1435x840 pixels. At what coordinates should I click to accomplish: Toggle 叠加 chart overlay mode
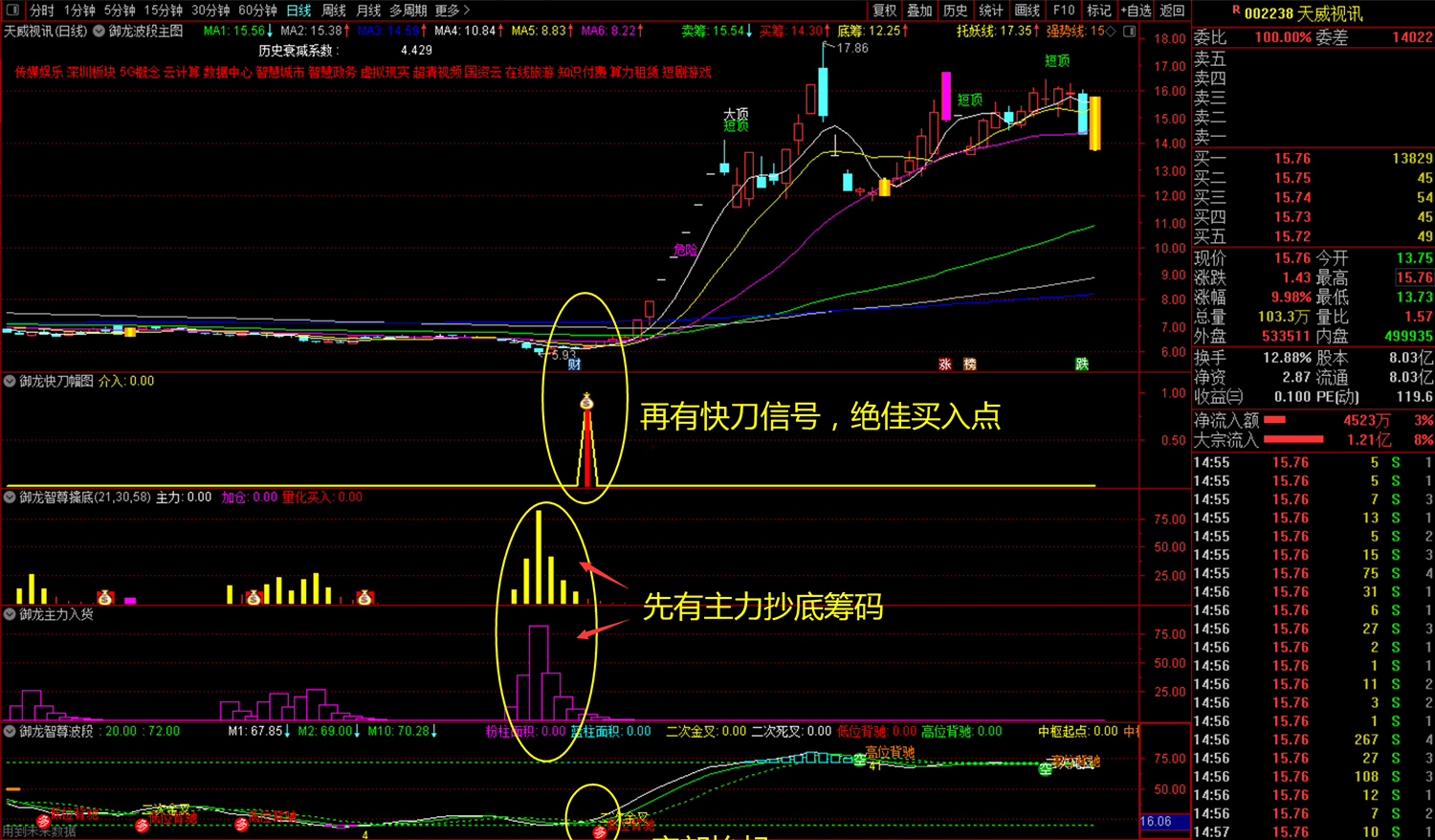918,11
